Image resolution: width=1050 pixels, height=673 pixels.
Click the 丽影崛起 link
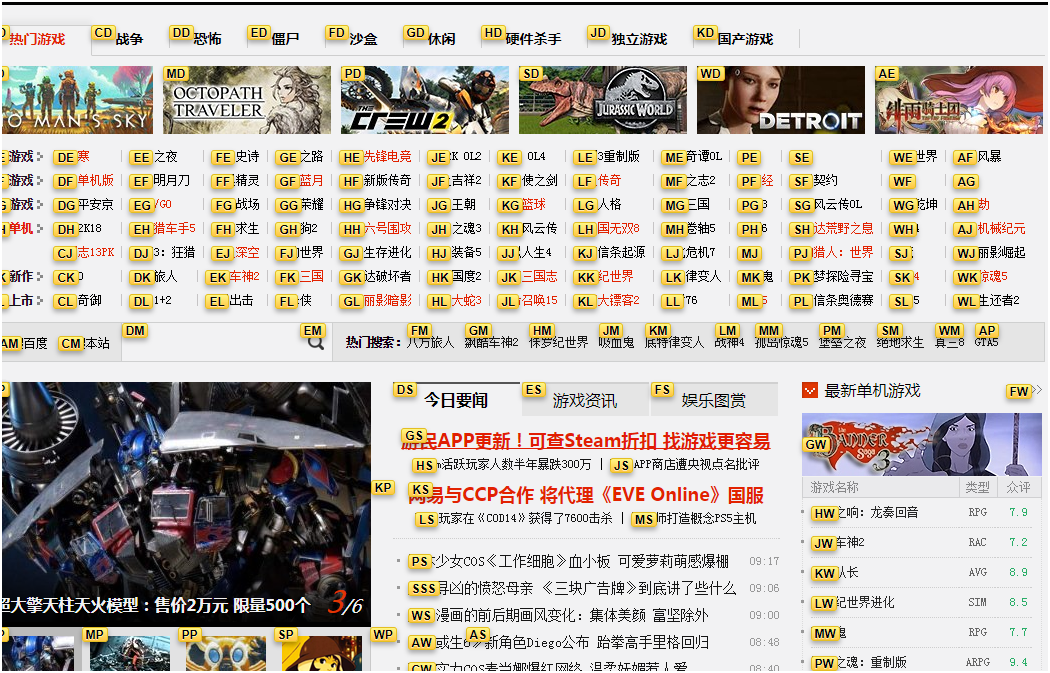coord(1001,253)
